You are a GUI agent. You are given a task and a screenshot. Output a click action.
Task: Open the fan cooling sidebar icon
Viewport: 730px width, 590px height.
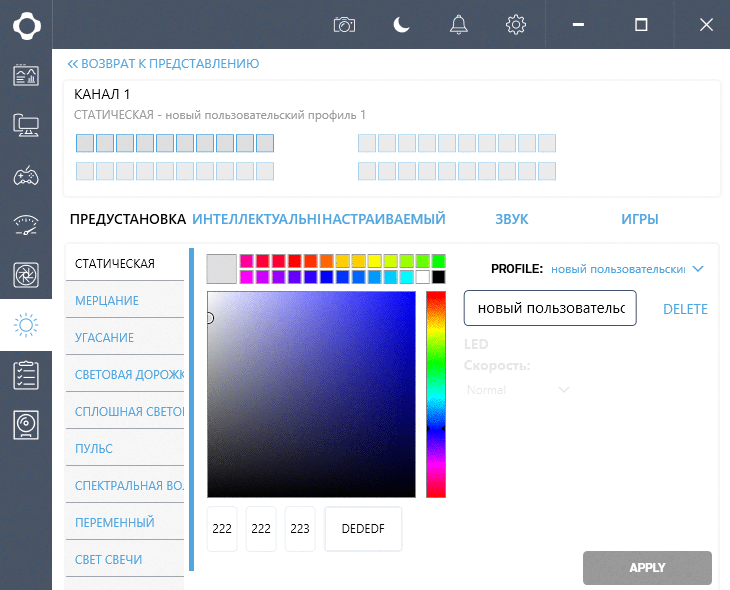[26, 275]
